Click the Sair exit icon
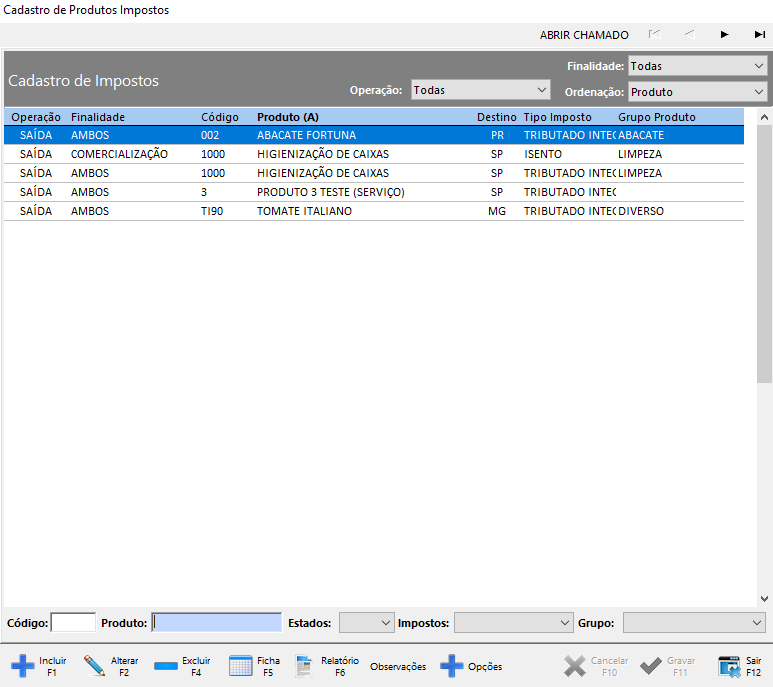The image size is (773, 687). pyautogui.click(x=729, y=666)
